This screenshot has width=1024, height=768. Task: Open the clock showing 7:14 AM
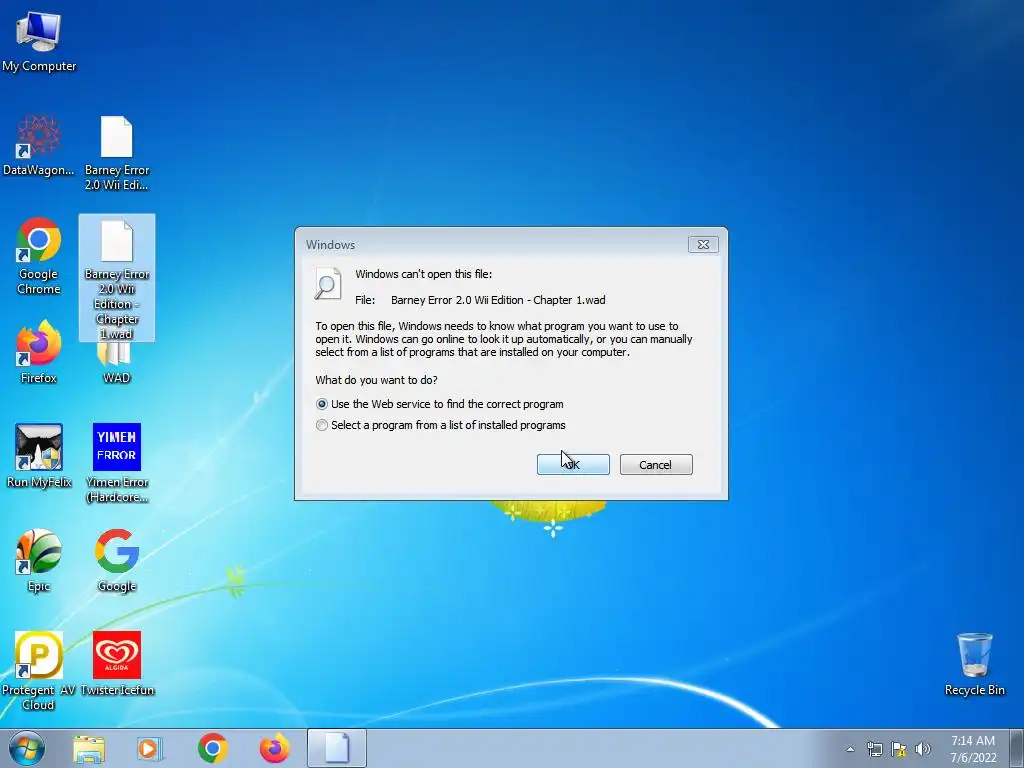coord(973,749)
